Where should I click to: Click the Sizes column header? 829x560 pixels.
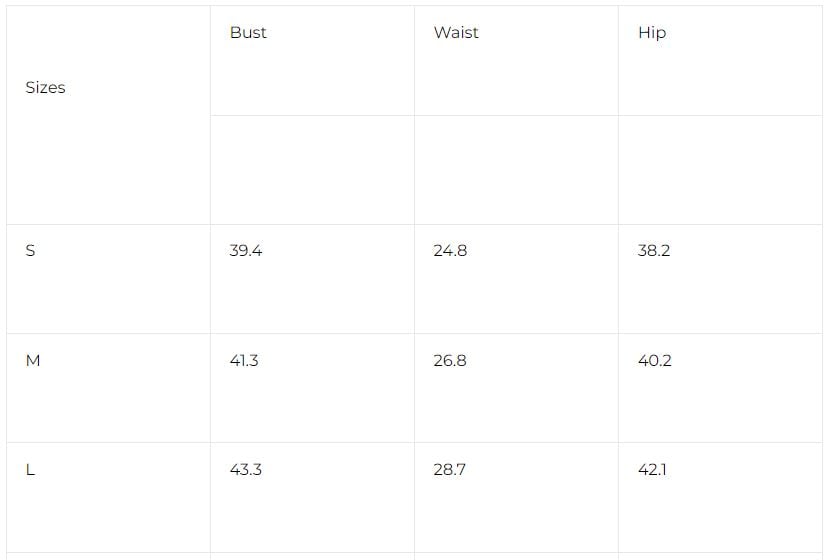(x=45, y=88)
